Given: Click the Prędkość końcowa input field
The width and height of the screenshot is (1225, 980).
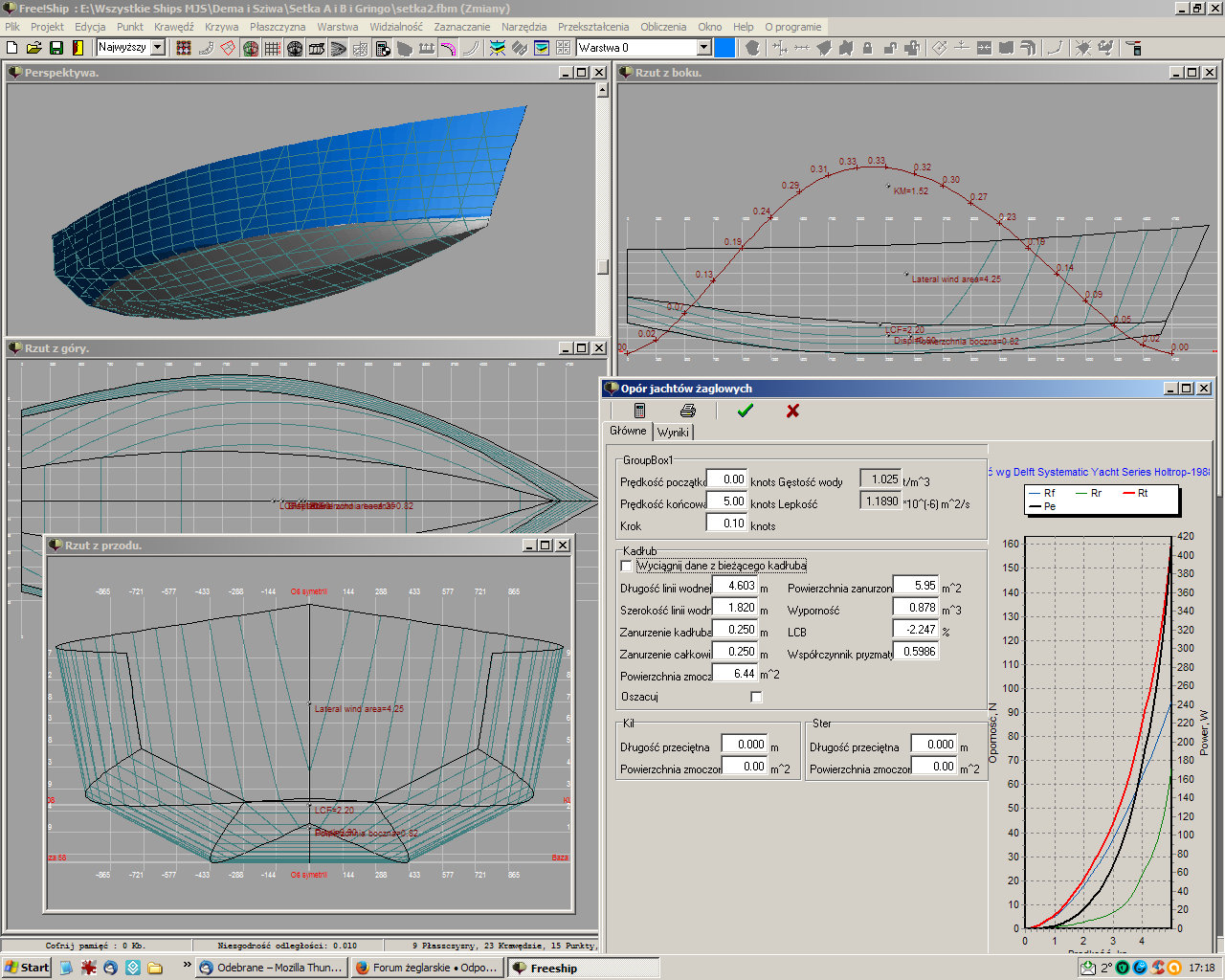Looking at the screenshot, I should [726, 501].
